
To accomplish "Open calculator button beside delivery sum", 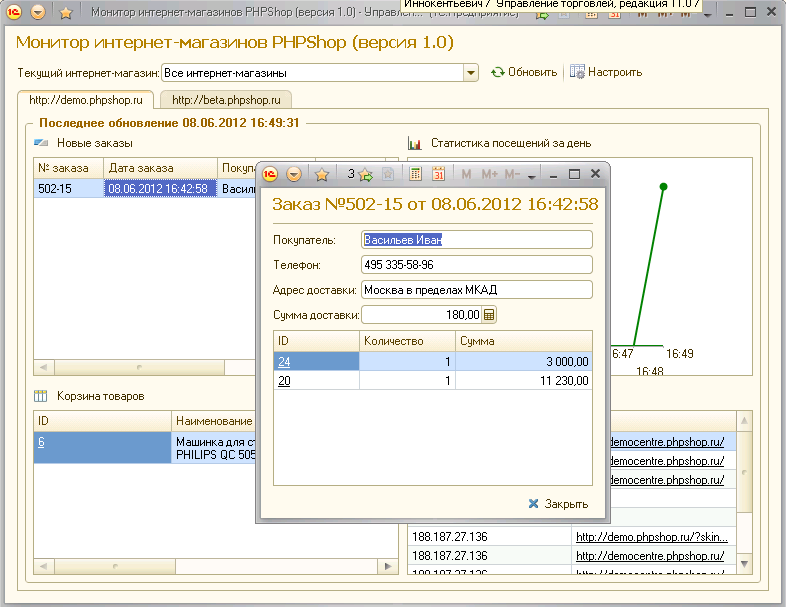I will pos(489,315).
